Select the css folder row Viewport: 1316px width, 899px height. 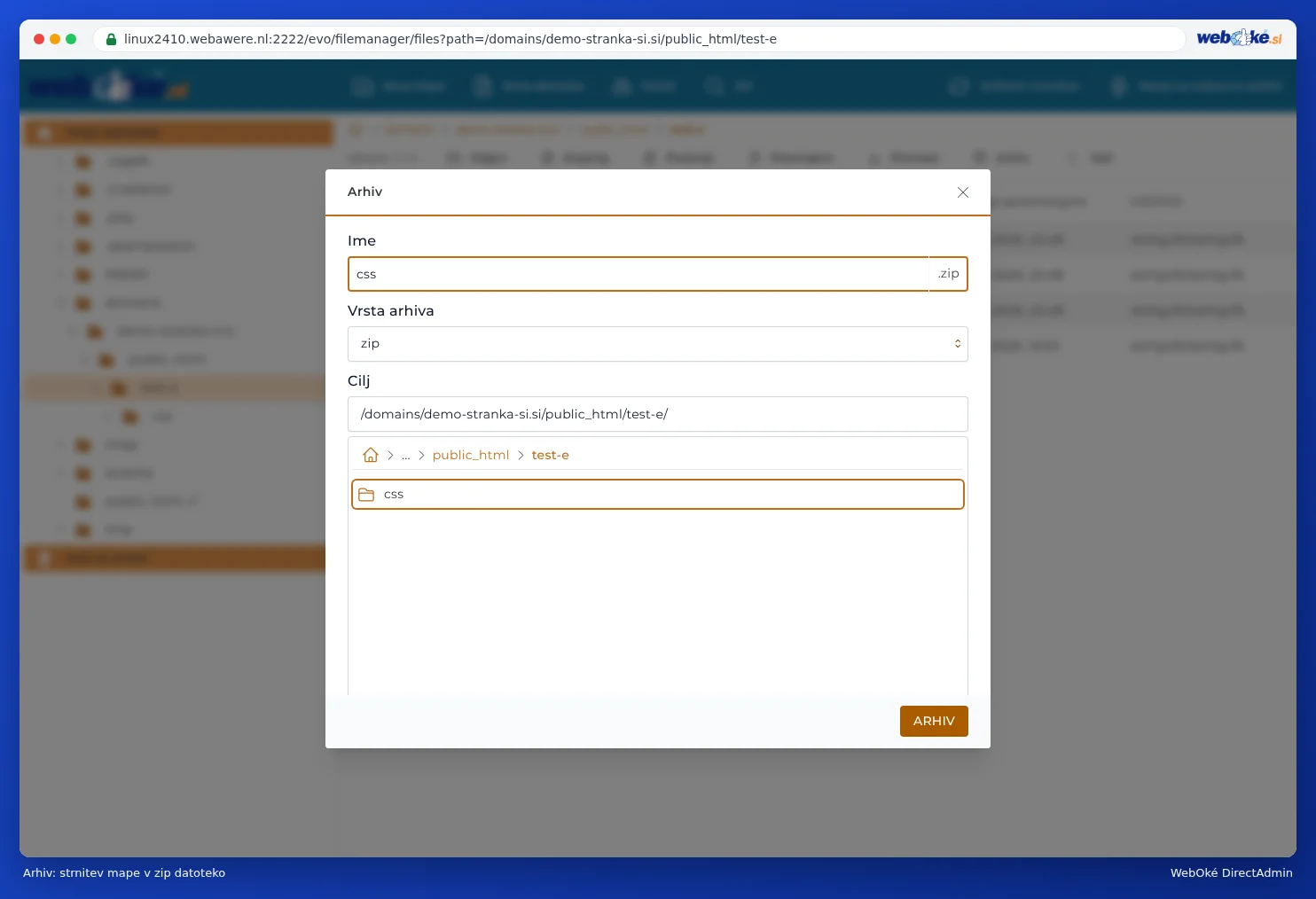pos(658,495)
